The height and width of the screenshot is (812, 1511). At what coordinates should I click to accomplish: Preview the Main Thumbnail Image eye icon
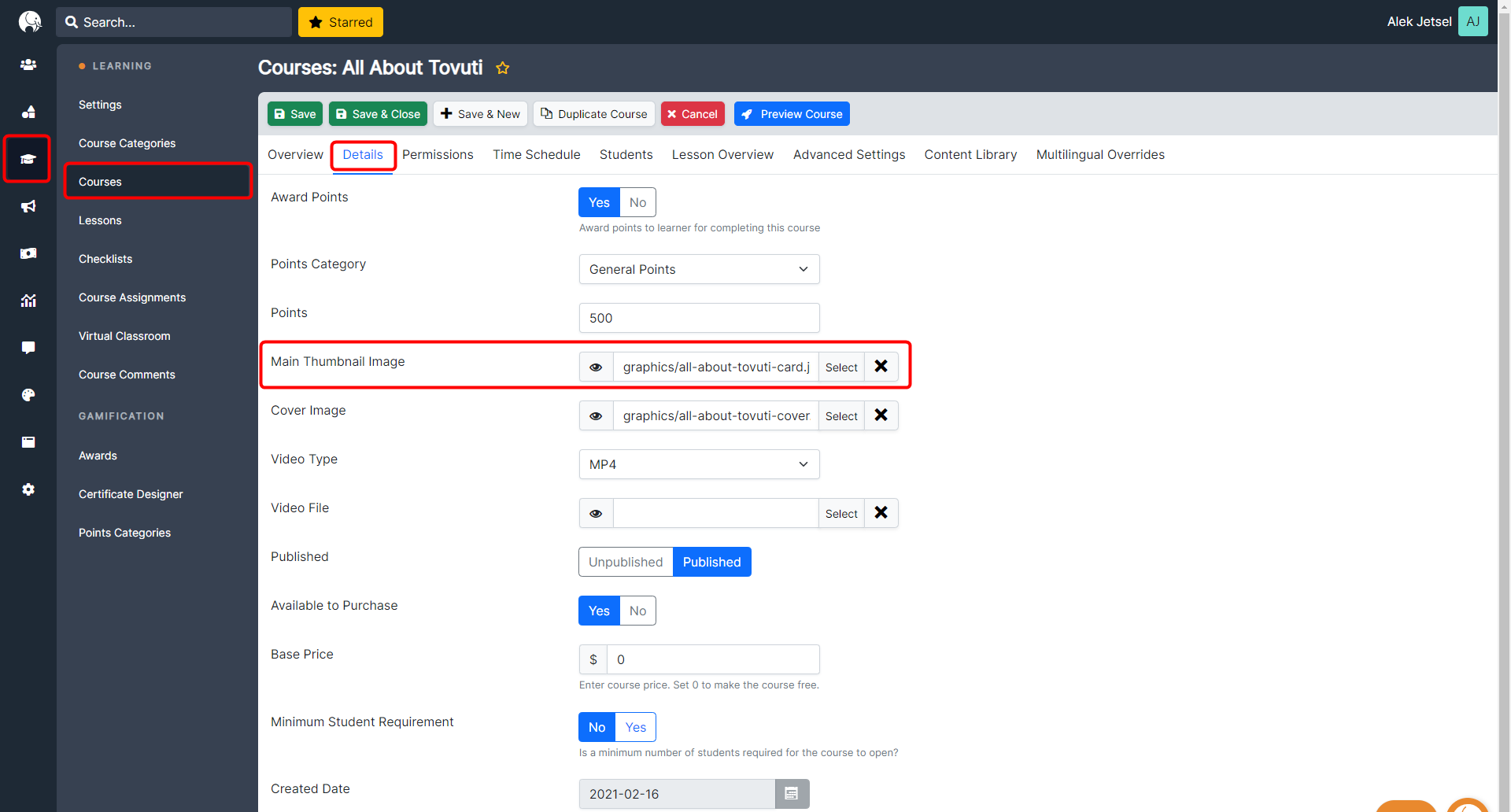coord(597,367)
